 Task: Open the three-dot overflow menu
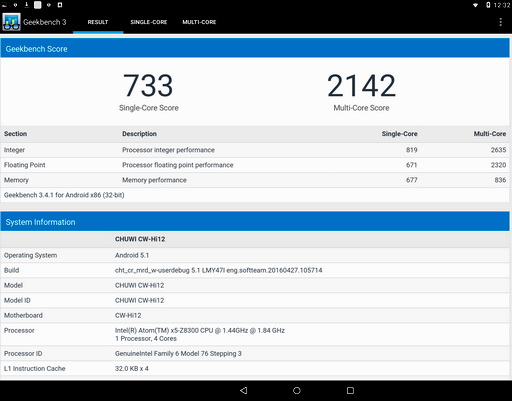click(500, 22)
